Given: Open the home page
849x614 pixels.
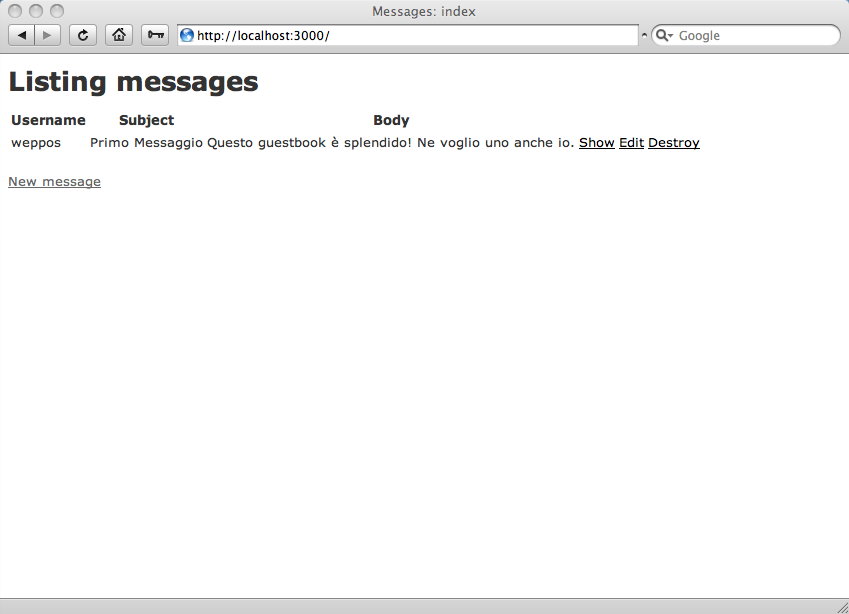Looking at the screenshot, I should [119, 35].
